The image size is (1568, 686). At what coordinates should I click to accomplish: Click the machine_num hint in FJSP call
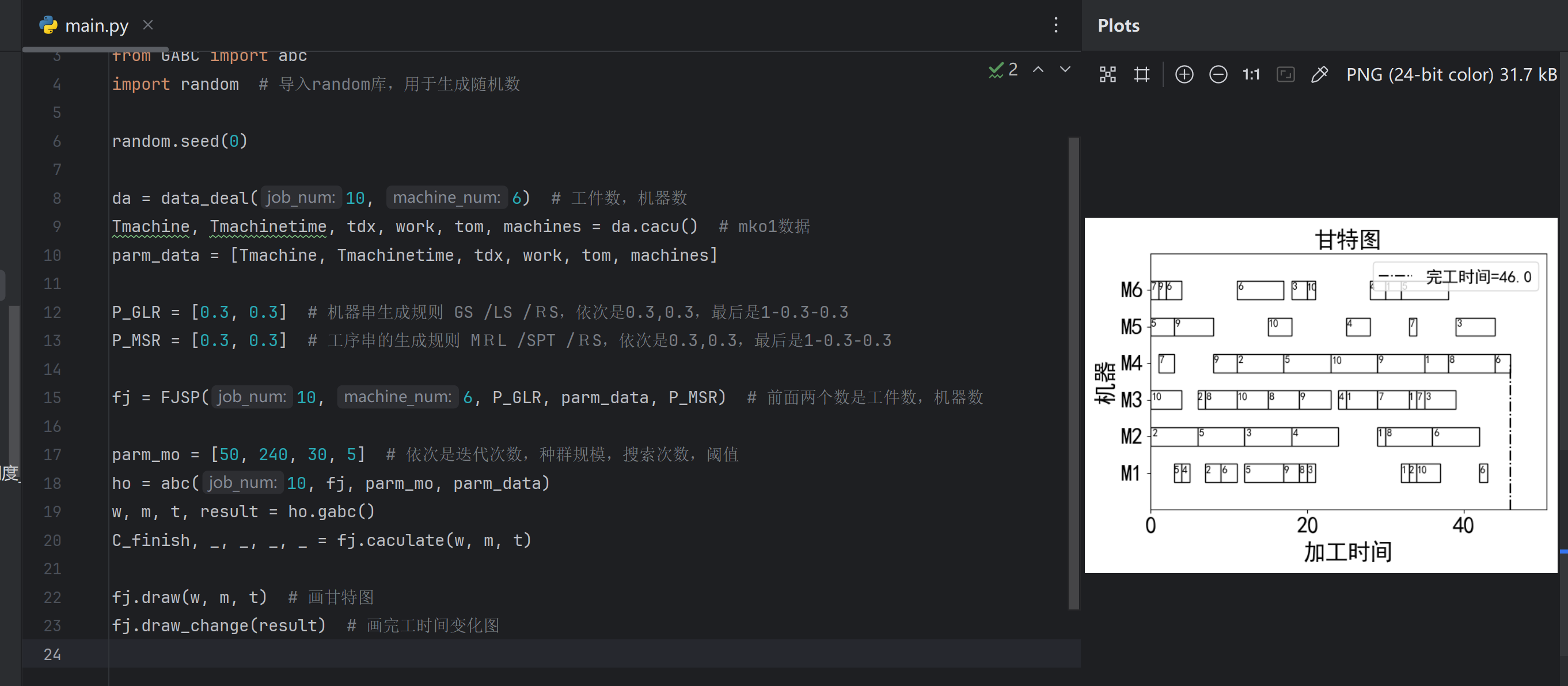(x=397, y=397)
